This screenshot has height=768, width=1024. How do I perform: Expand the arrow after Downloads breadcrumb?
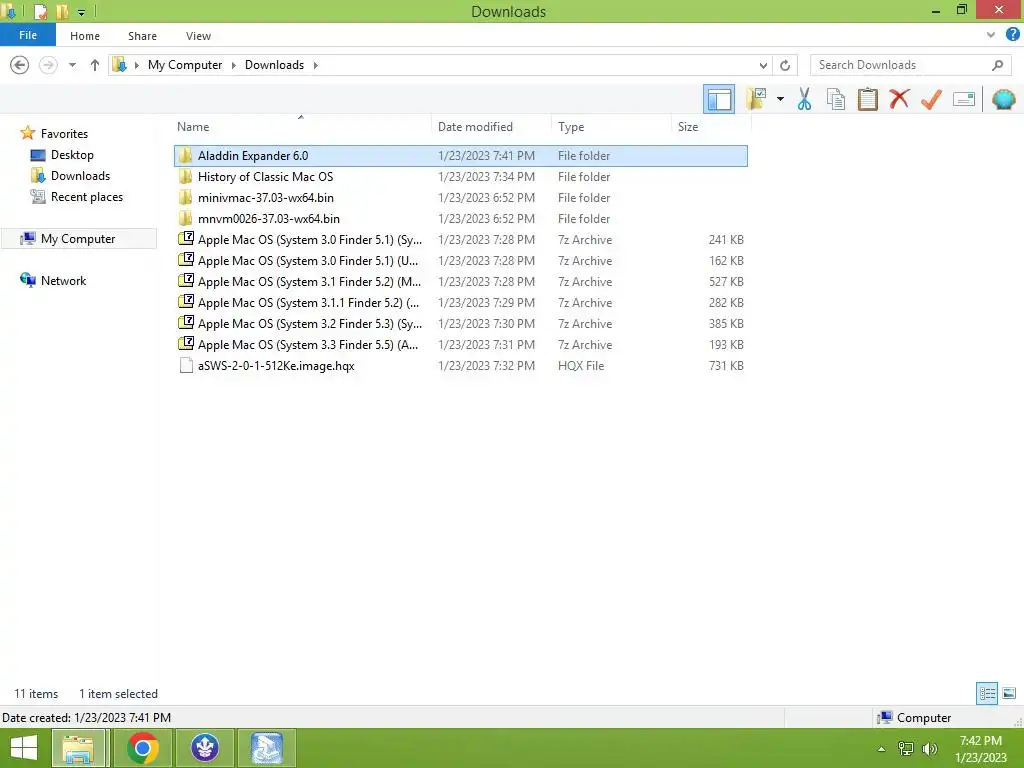pos(315,65)
